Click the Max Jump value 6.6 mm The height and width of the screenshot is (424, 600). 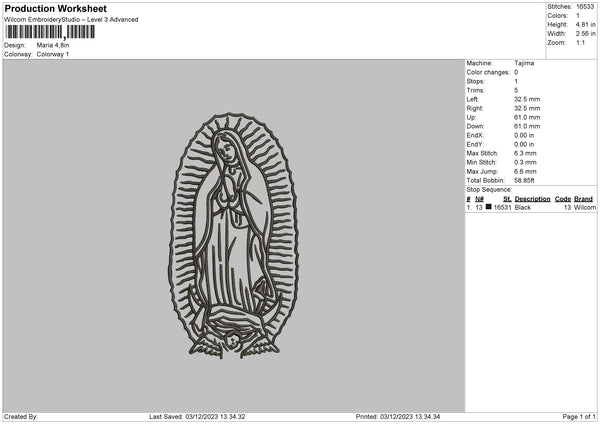click(x=525, y=171)
